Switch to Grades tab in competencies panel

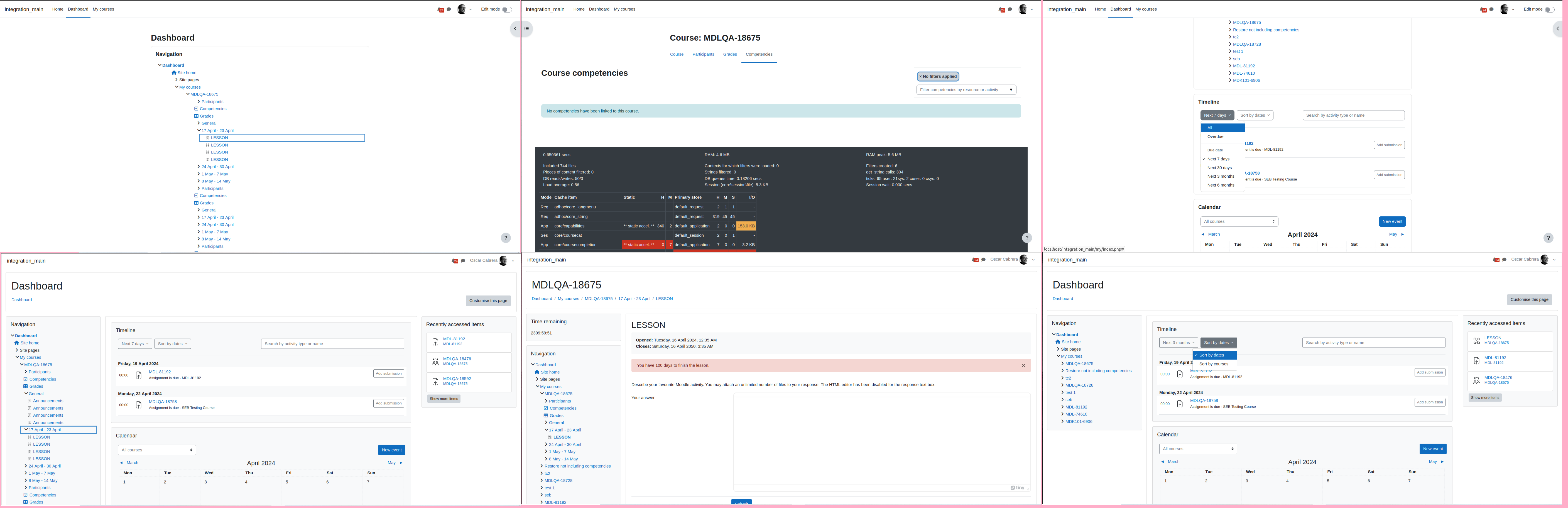[730, 54]
